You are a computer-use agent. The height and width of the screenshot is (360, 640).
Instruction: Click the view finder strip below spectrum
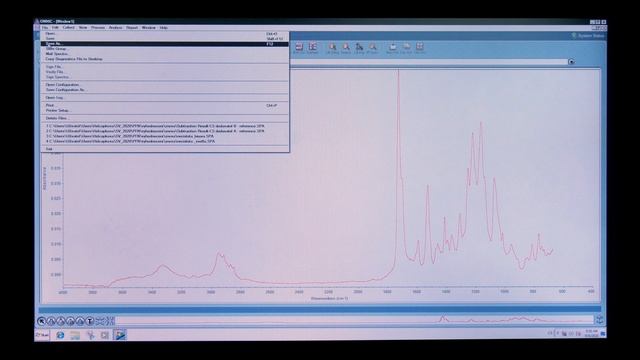click(x=355, y=319)
